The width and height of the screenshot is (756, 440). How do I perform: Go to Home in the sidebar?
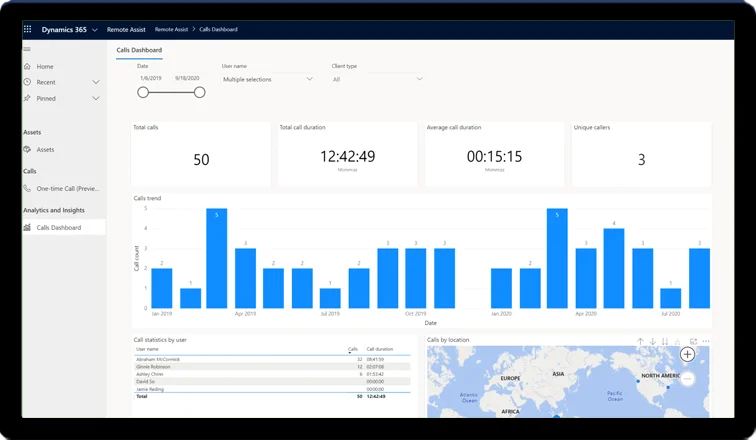(x=45, y=66)
